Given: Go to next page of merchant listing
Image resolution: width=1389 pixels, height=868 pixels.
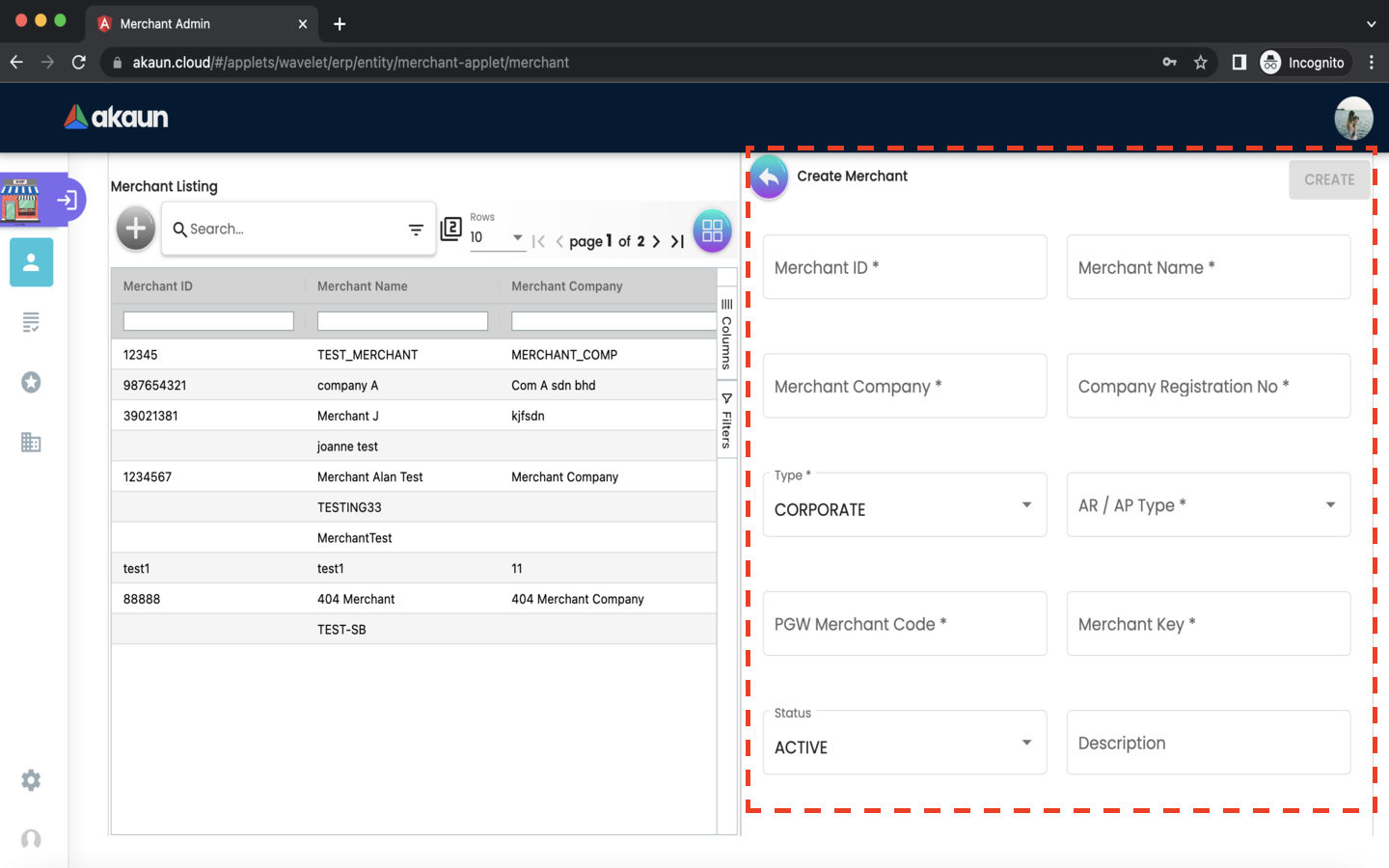Looking at the screenshot, I should [x=657, y=241].
